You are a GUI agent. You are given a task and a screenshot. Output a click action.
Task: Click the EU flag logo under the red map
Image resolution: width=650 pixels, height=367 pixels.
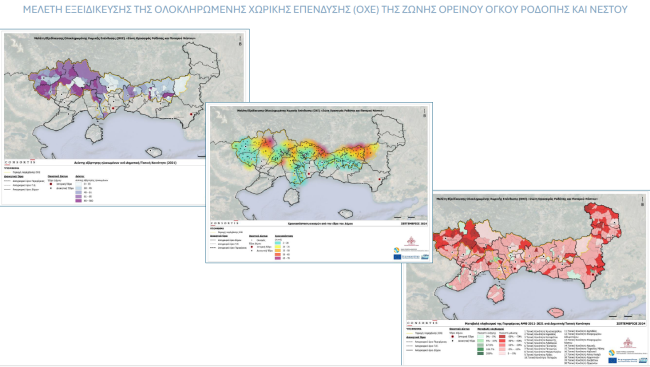pyautogui.click(x=614, y=360)
